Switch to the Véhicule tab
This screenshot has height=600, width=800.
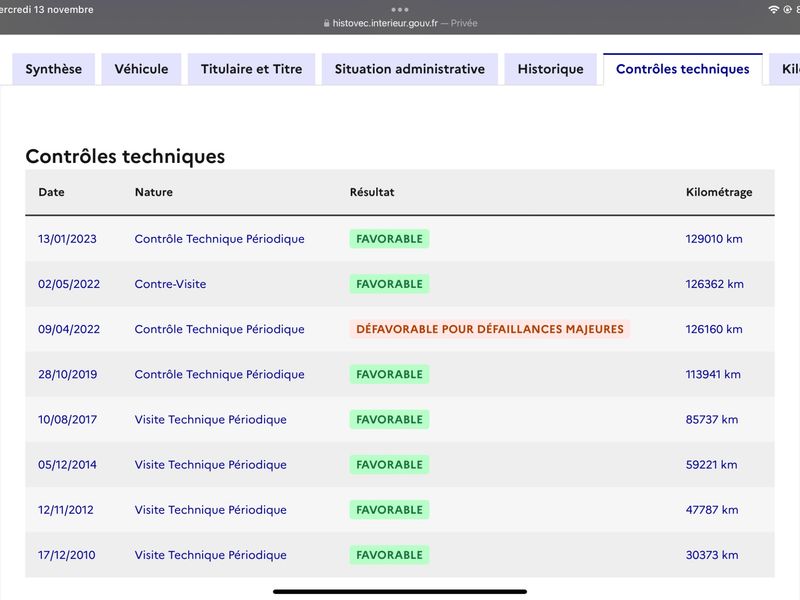(x=141, y=69)
